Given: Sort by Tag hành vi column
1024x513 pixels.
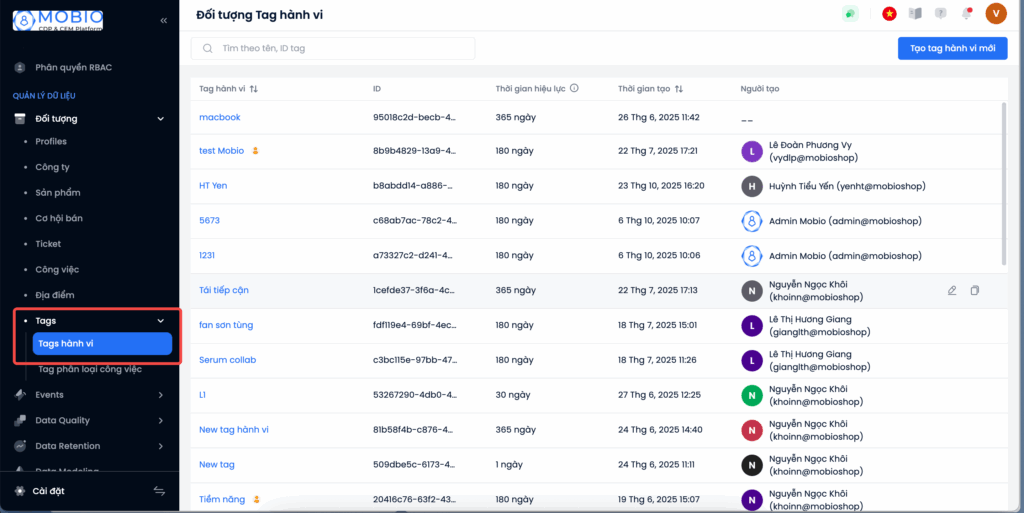Looking at the screenshot, I should click(x=254, y=89).
